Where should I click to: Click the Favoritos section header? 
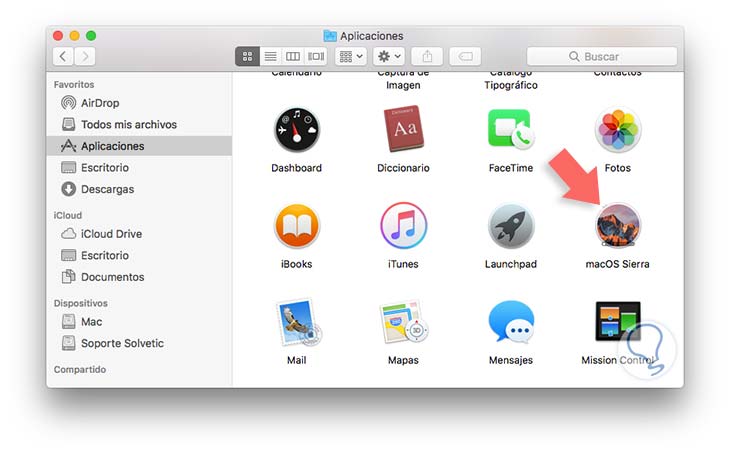coord(74,84)
